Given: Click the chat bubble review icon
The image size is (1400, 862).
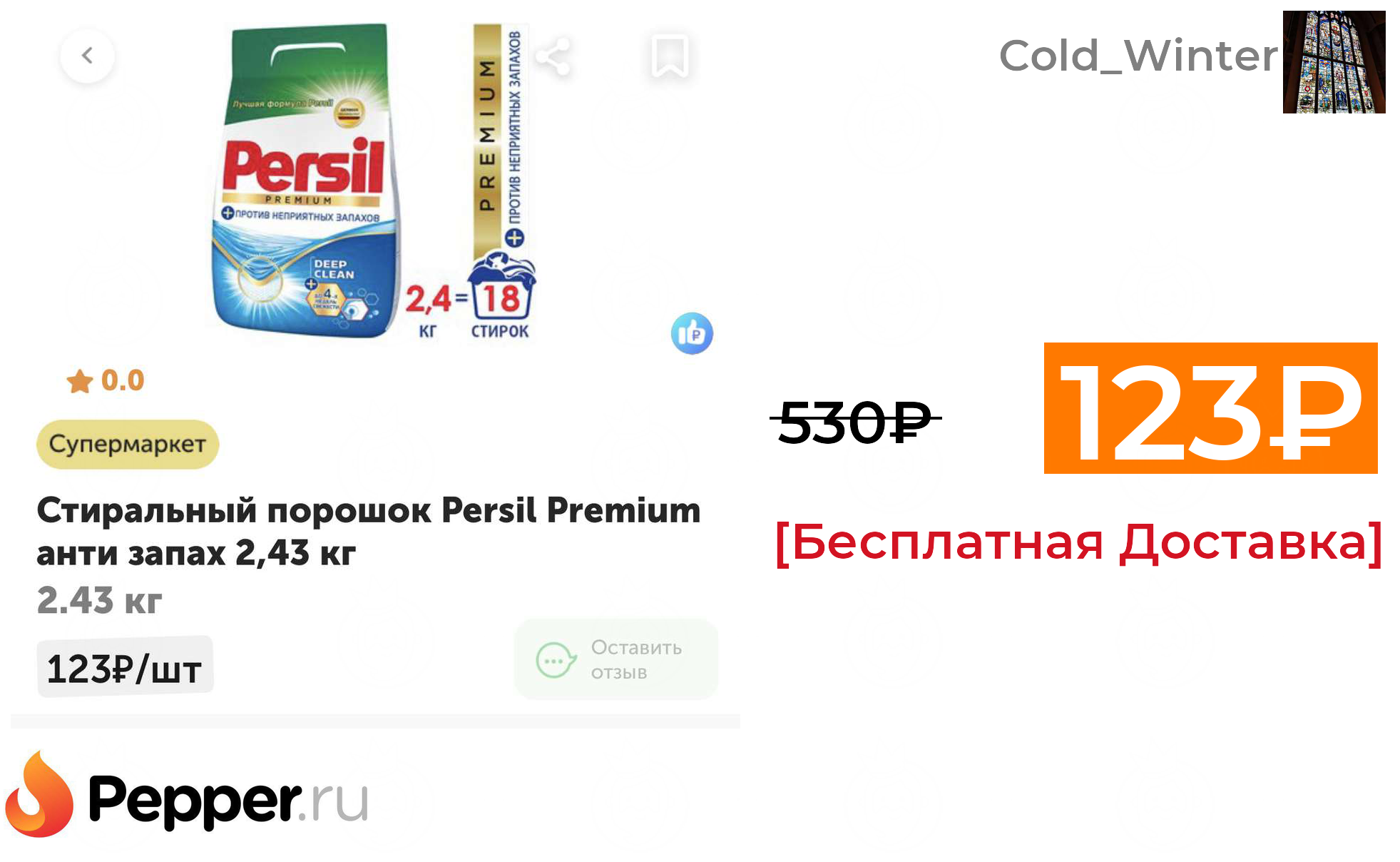Looking at the screenshot, I should (x=556, y=660).
